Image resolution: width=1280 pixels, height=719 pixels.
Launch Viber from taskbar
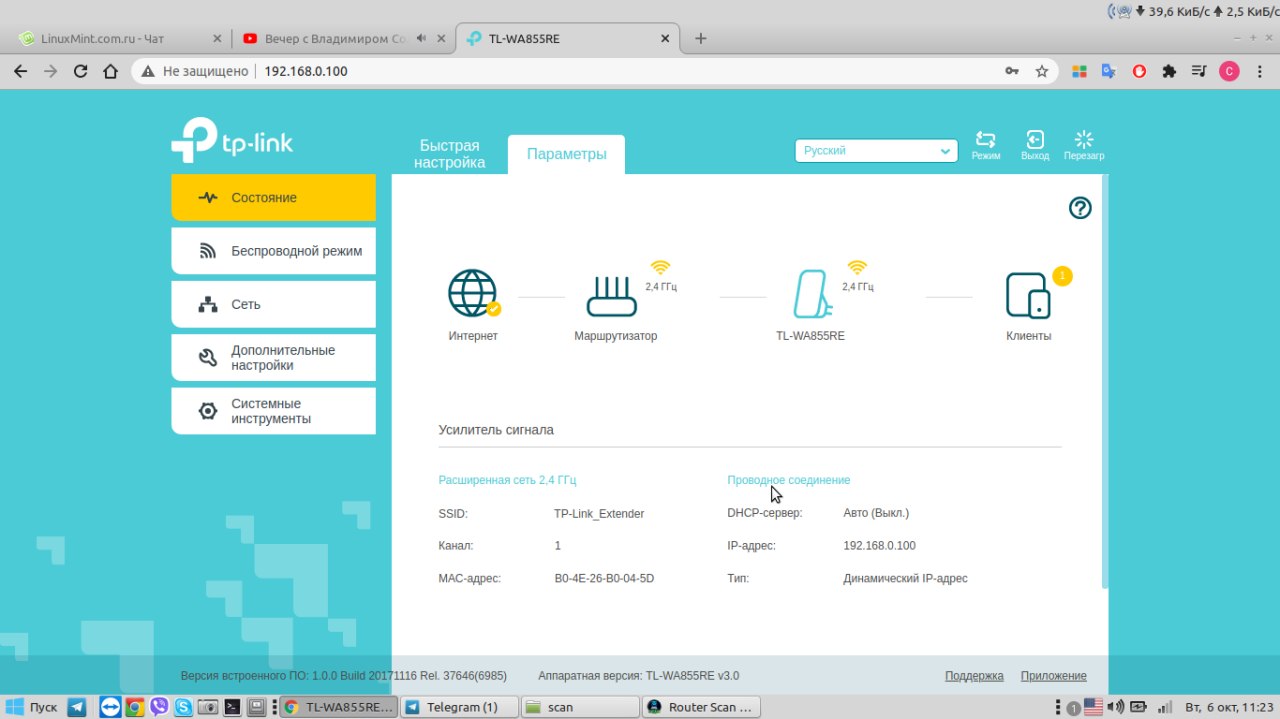click(x=159, y=707)
